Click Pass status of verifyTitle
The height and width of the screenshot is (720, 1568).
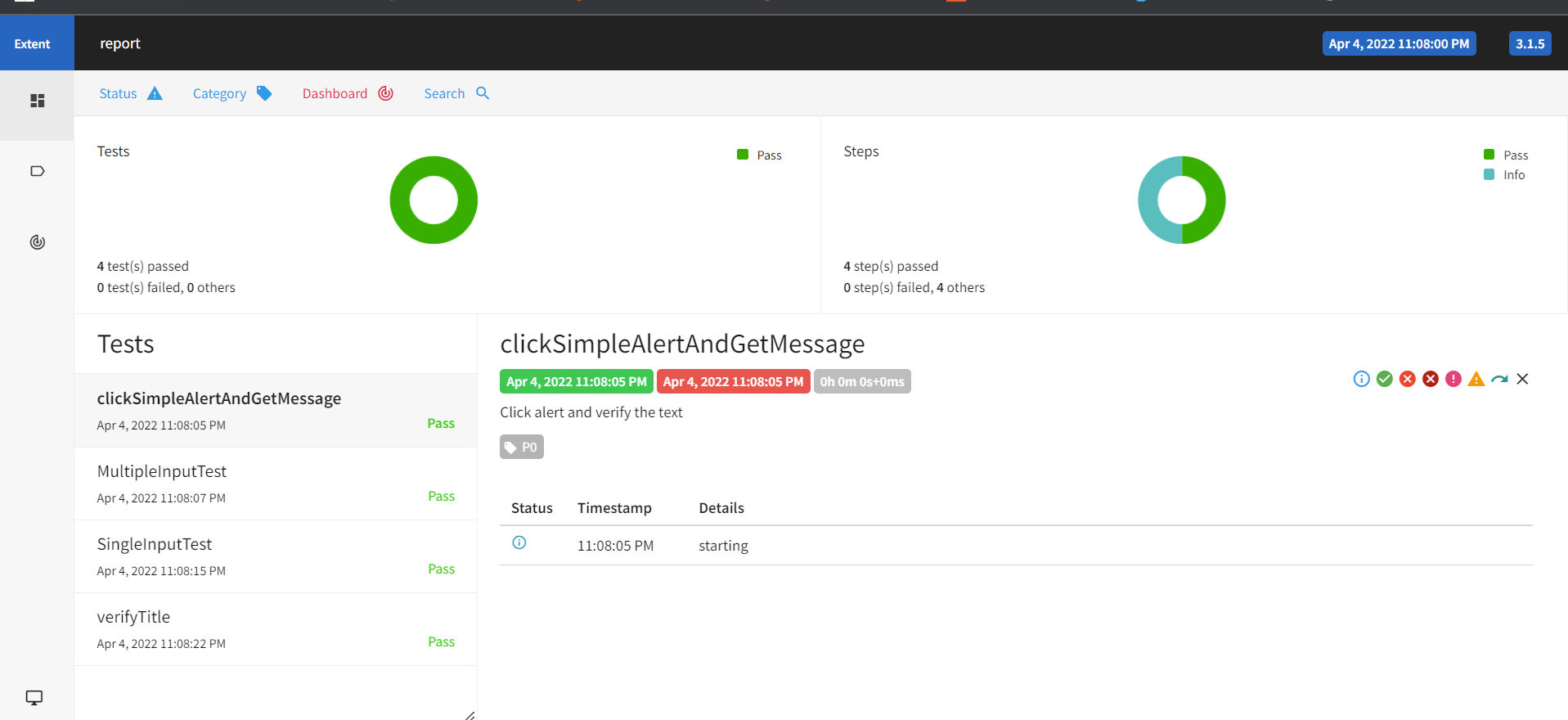point(441,641)
